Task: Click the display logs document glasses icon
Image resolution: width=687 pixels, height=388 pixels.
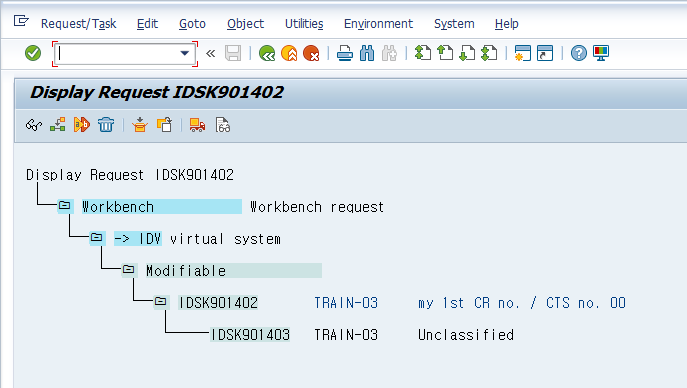Action: (222, 125)
